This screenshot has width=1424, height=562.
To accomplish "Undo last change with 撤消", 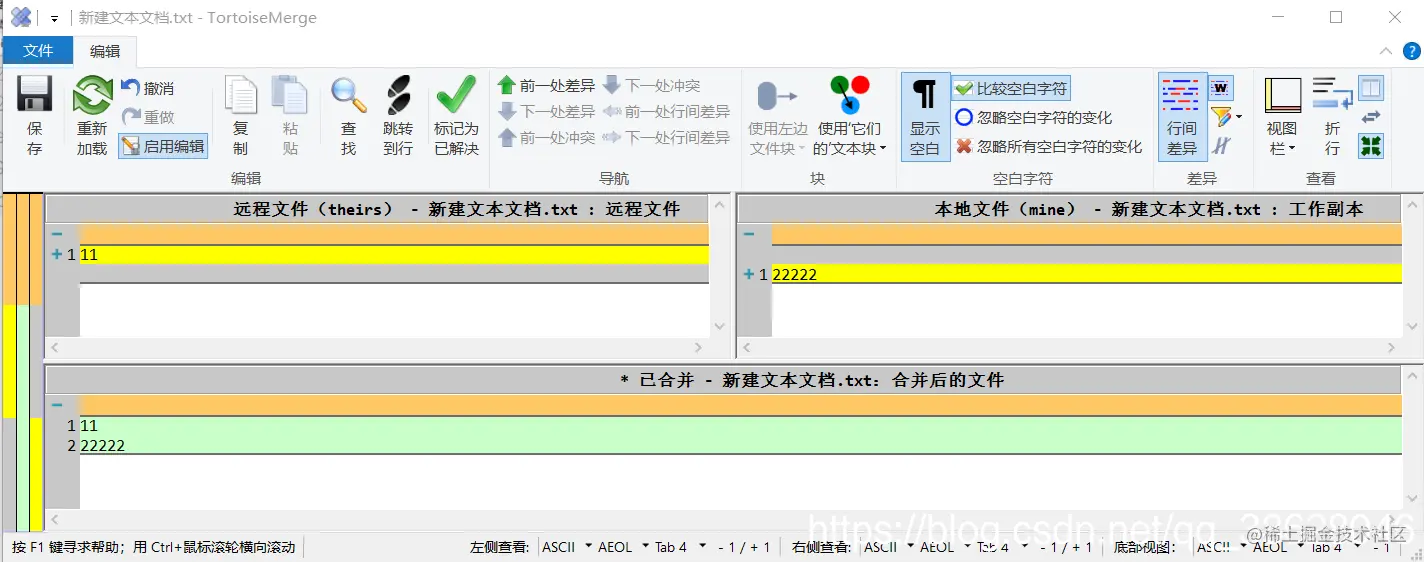I will point(147,89).
